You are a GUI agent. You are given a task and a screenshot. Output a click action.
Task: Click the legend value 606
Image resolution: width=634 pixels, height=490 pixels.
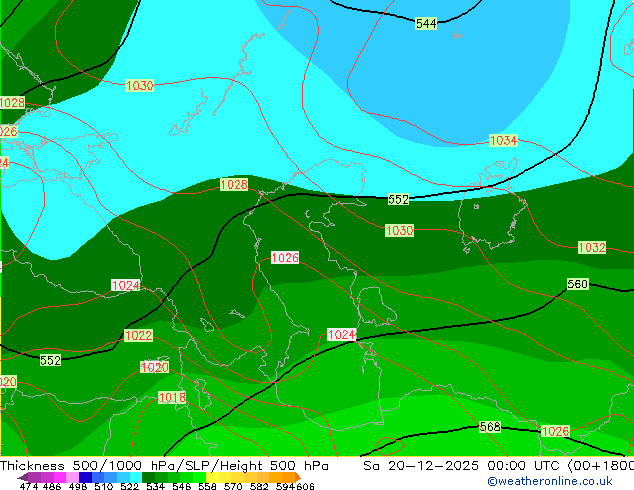point(305,486)
